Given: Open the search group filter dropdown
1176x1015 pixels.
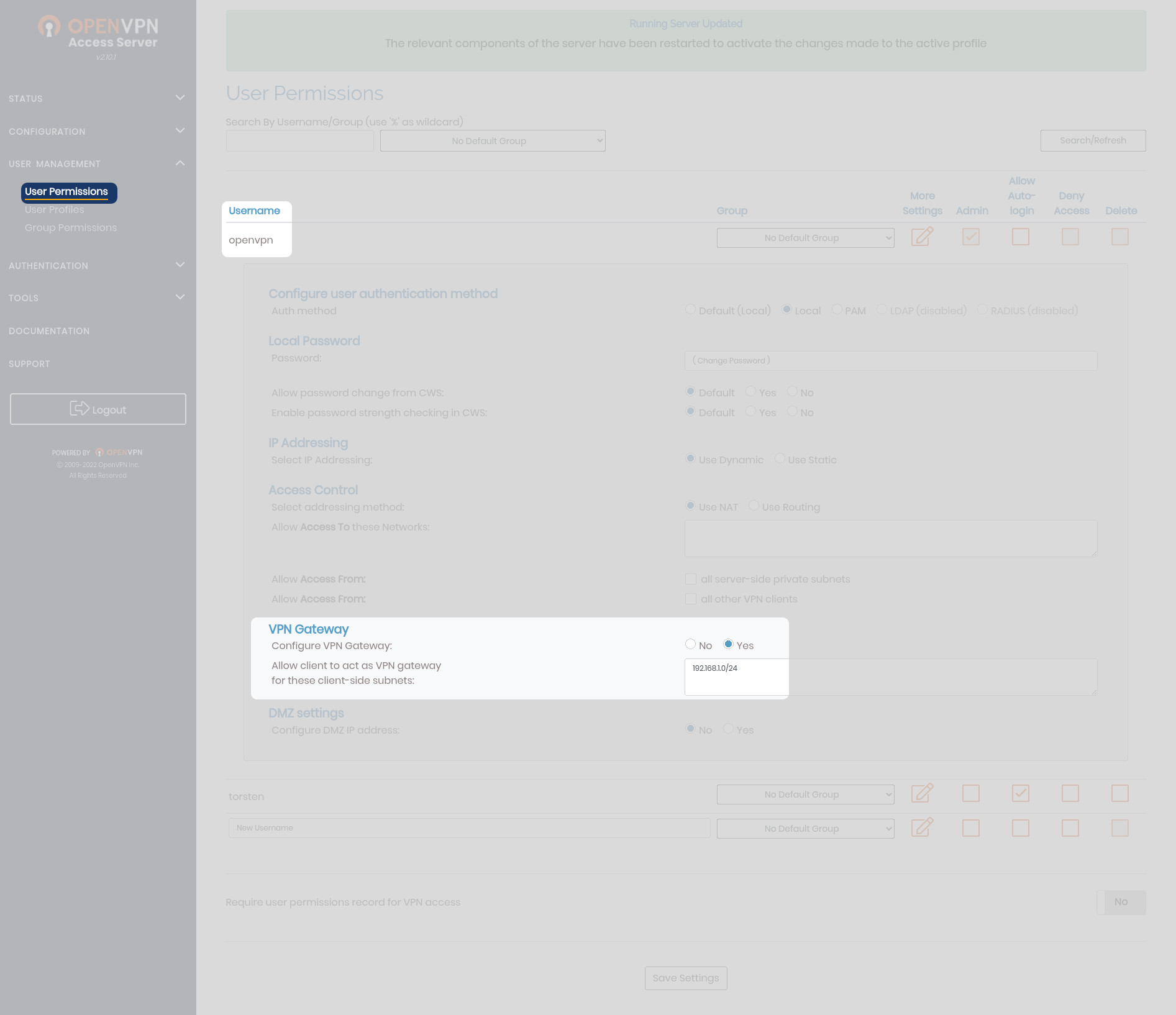Looking at the screenshot, I should tap(492, 141).
